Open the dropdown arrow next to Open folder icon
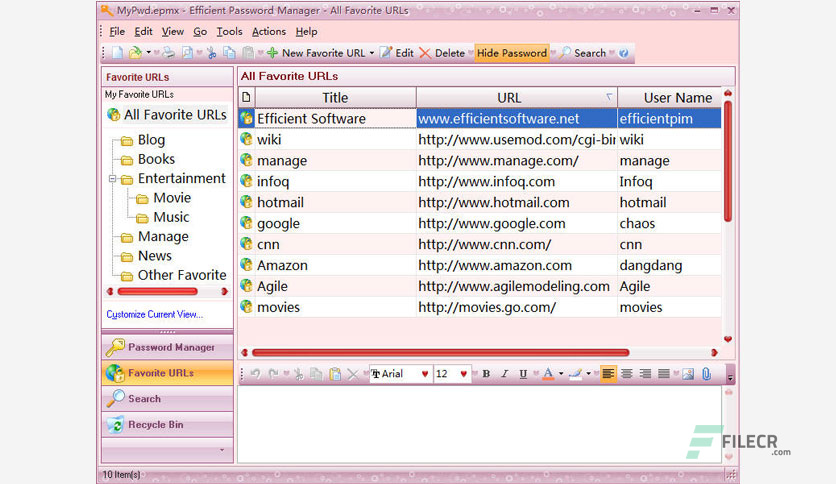Viewport: 836px width, 484px height. point(148,53)
